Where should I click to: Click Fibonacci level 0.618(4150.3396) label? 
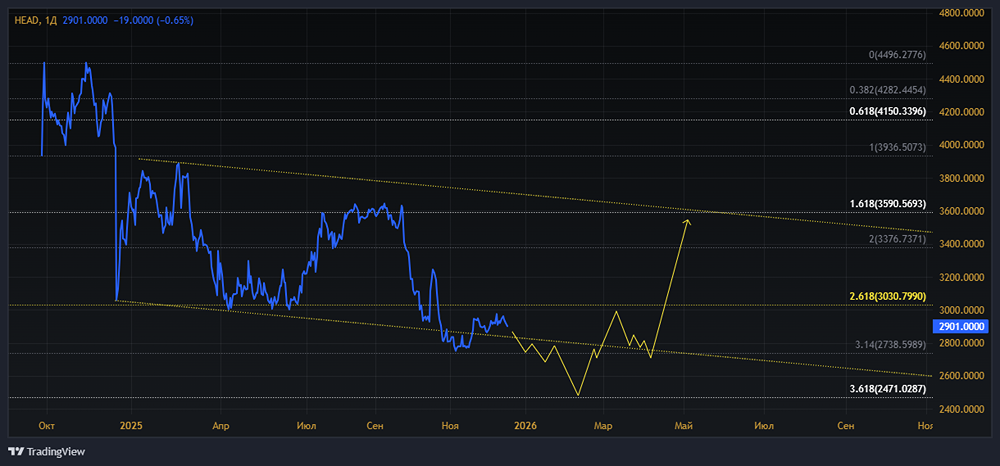tap(887, 112)
